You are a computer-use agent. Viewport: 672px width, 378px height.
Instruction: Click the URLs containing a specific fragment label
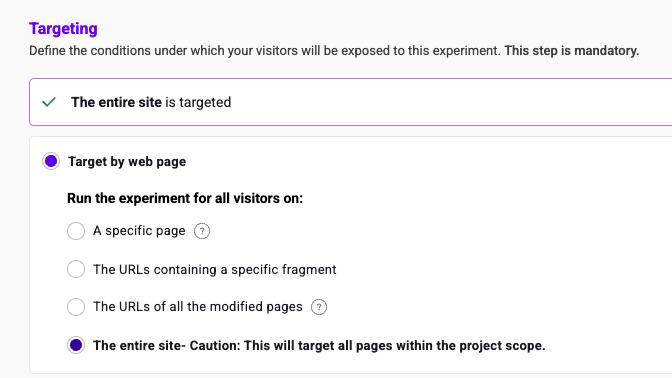[215, 270]
